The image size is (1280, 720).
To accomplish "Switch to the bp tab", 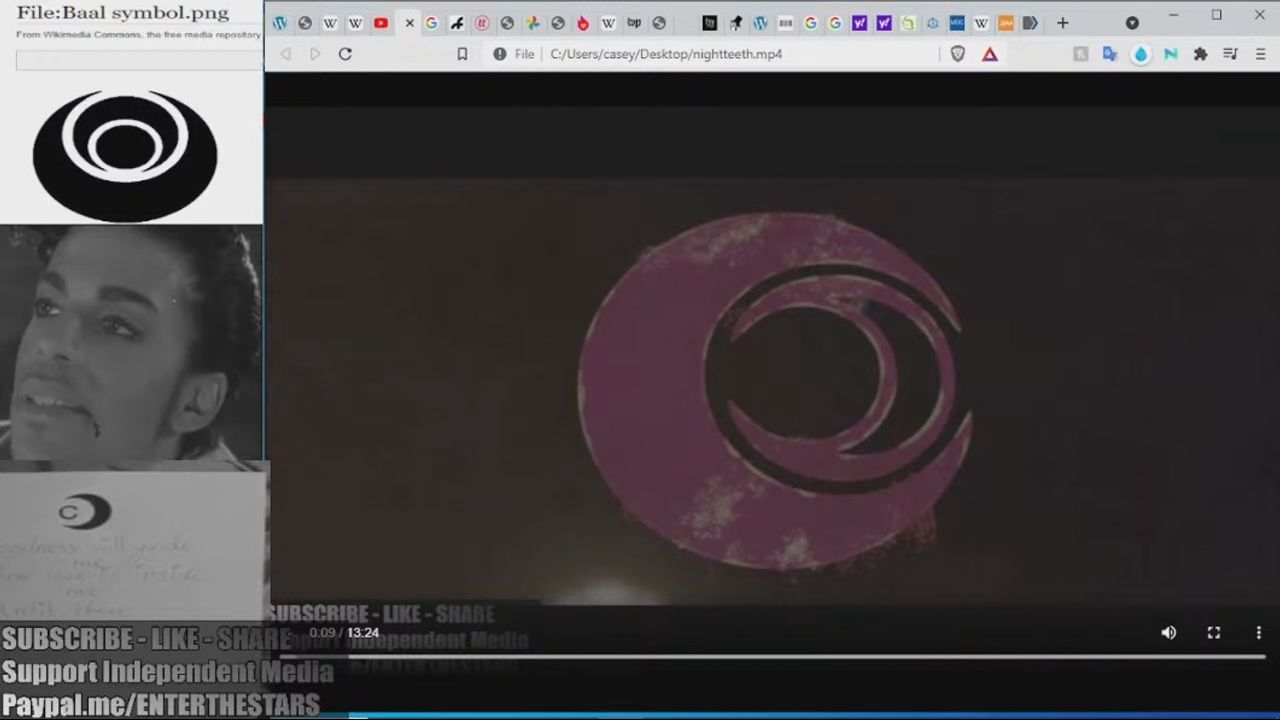I will point(634,23).
